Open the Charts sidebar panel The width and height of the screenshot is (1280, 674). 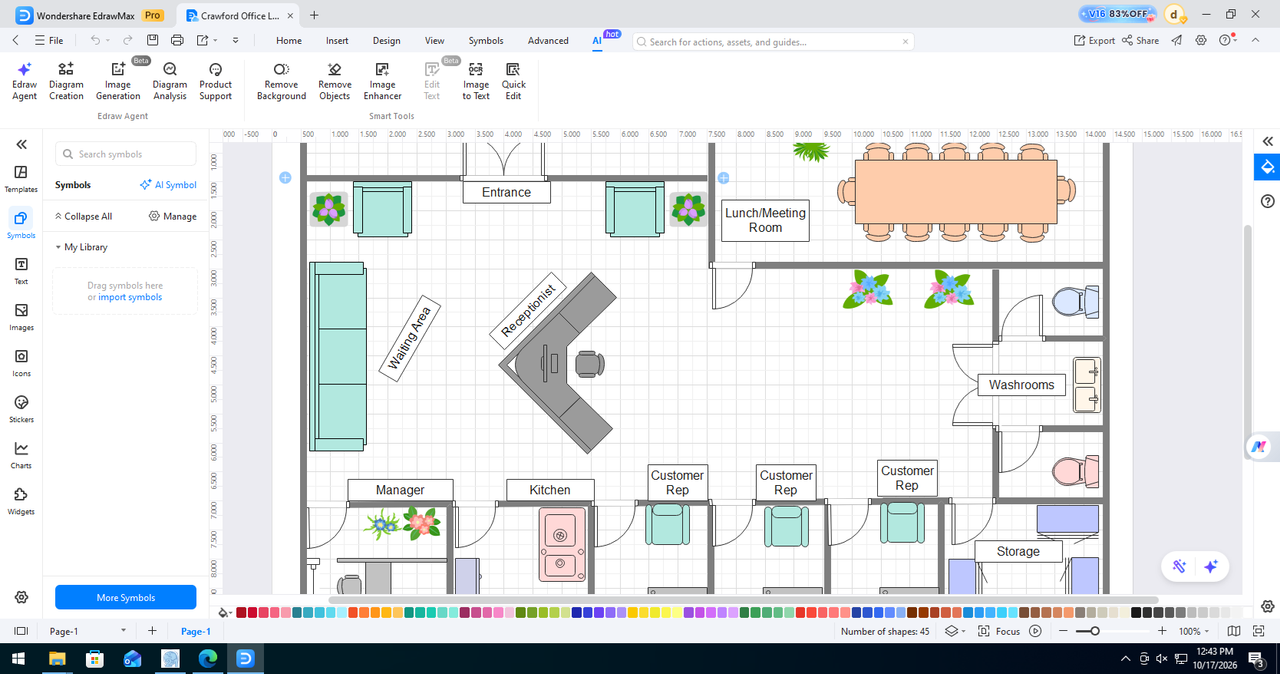[21, 455]
